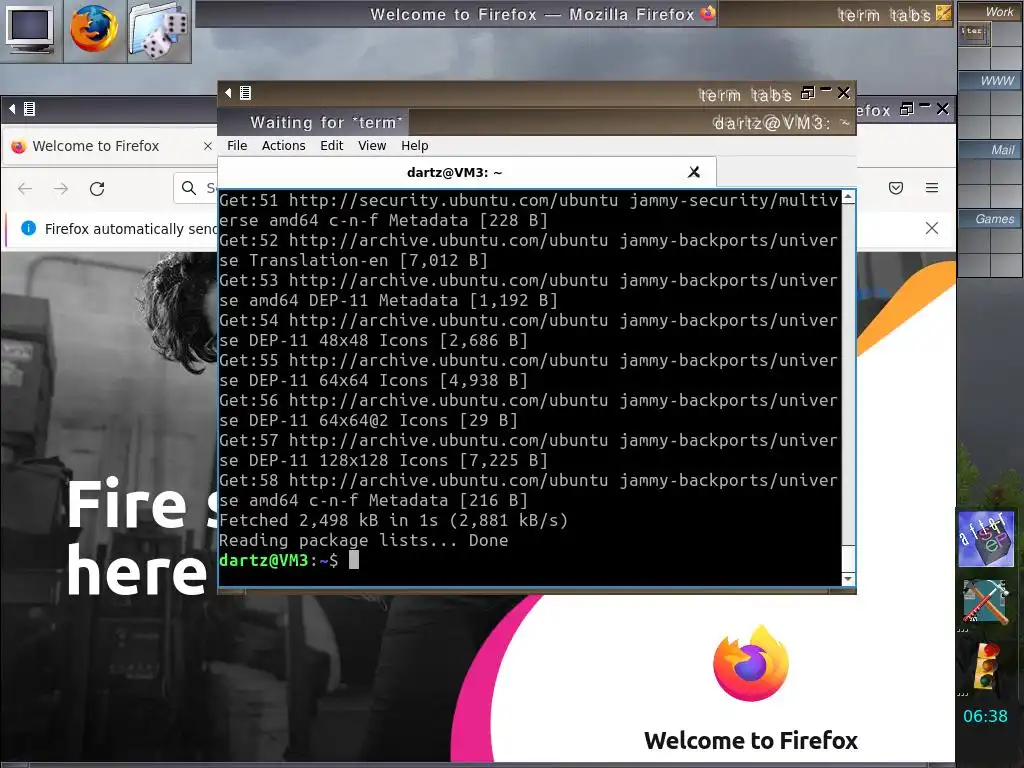The height and width of the screenshot is (768, 1024).
Task: Open the File menu in the terminal
Action: click(237, 146)
